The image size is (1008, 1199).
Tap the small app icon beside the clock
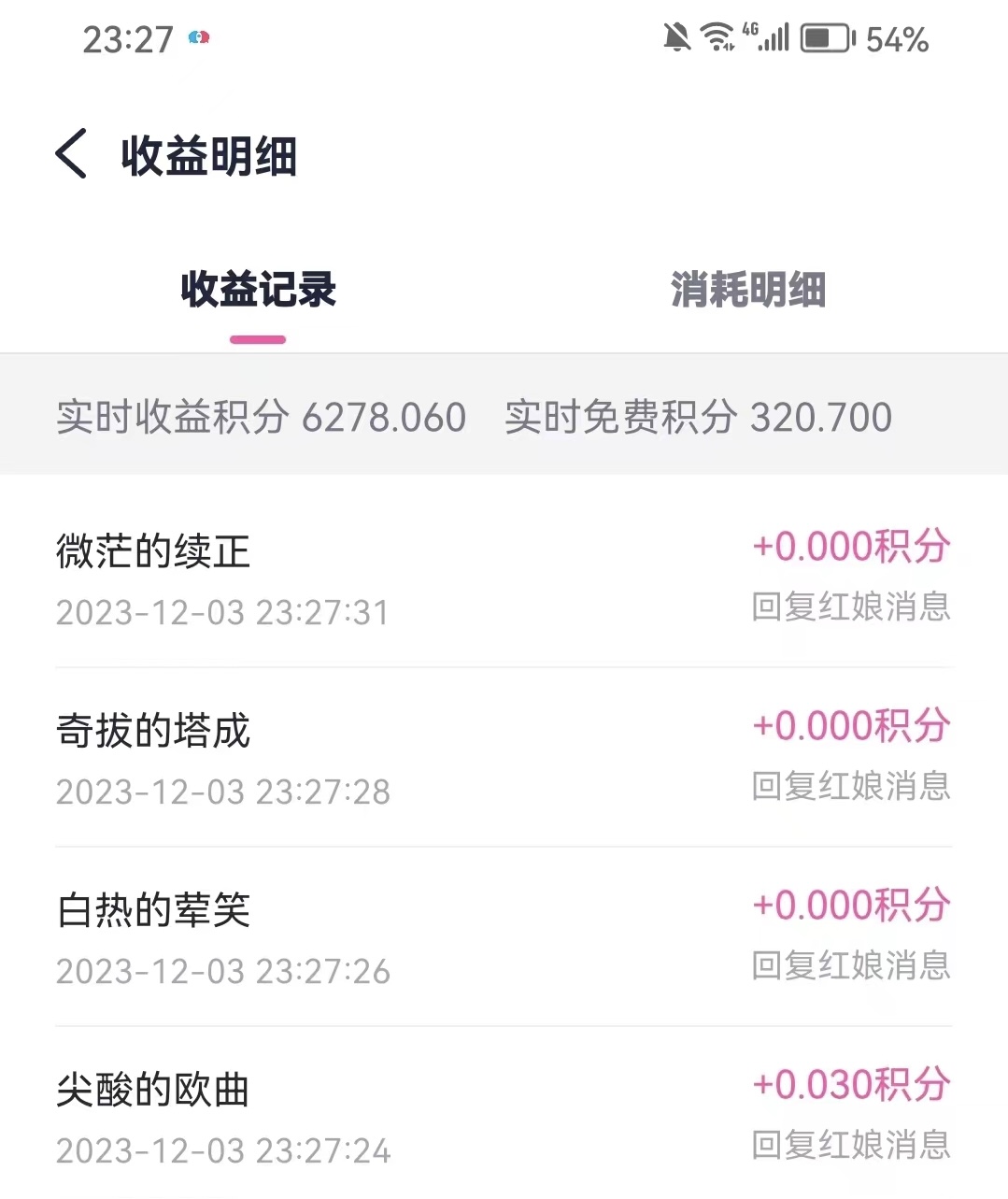(199, 38)
